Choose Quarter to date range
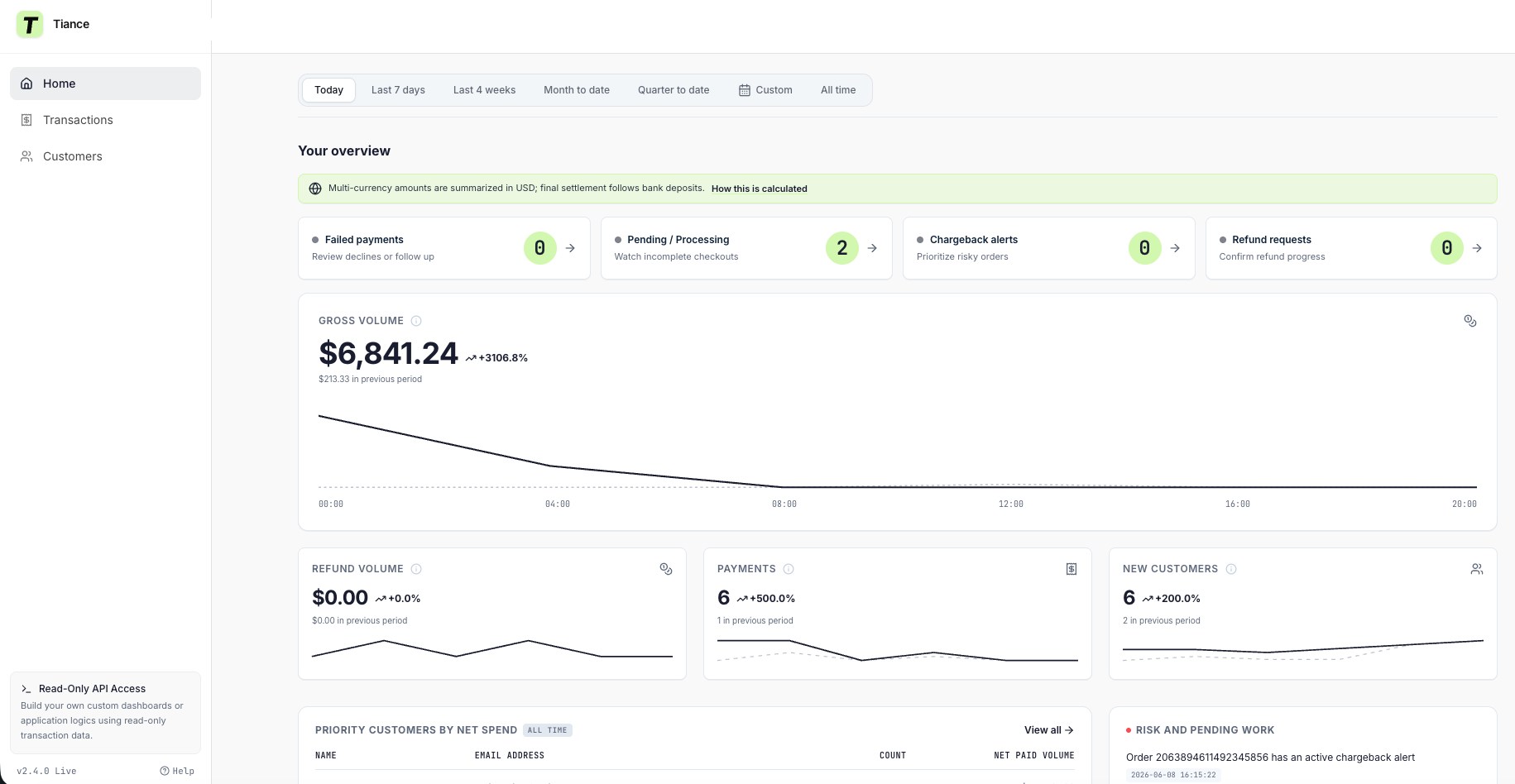Image resolution: width=1515 pixels, height=784 pixels. pyautogui.click(x=674, y=90)
